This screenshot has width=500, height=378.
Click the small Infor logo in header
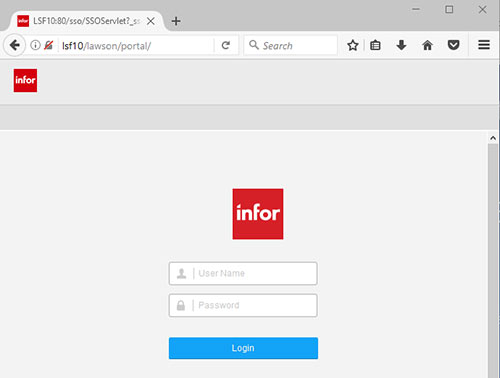[25, 80]
